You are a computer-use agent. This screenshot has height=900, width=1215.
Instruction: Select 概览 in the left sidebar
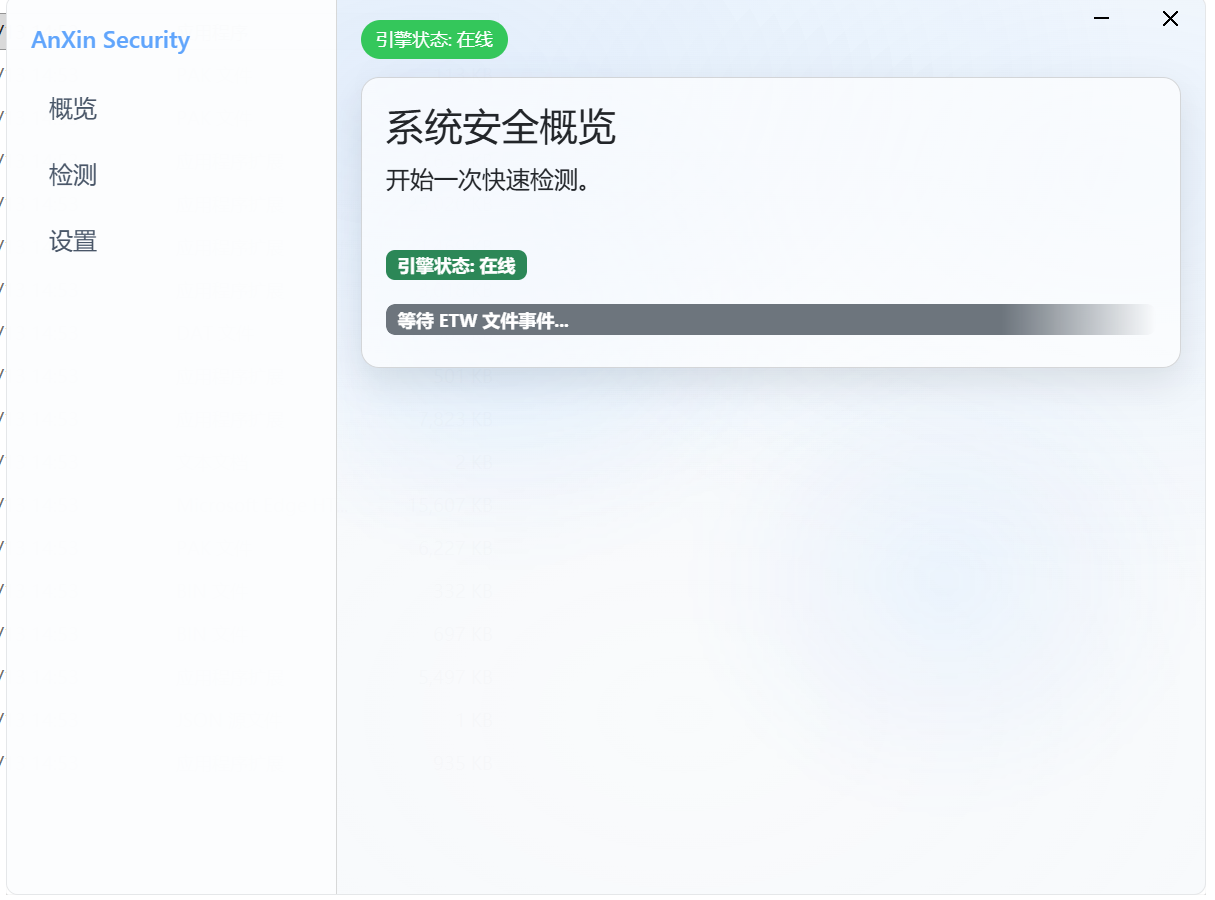[x=72, y=109]
